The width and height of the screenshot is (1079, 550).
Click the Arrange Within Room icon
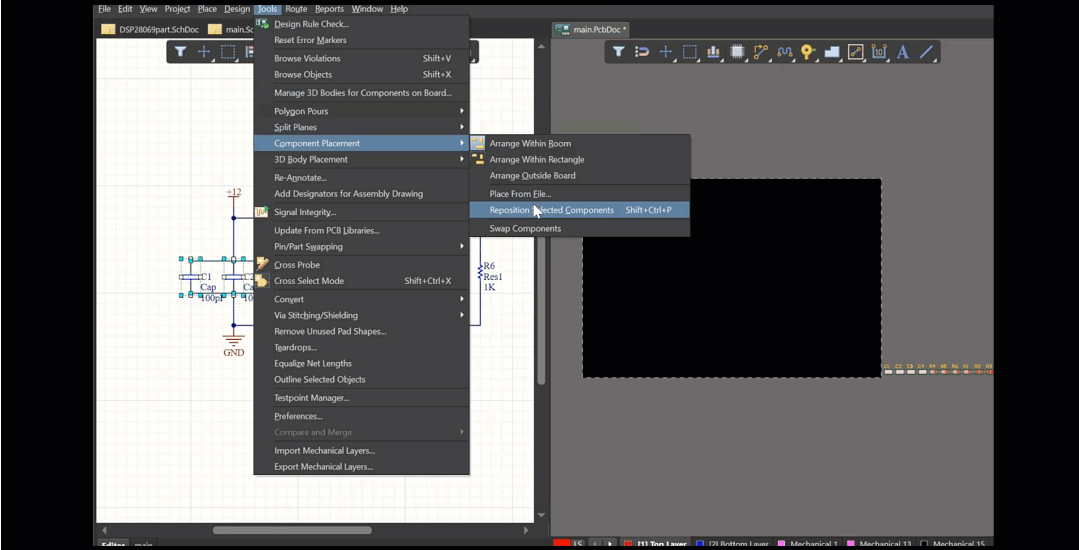pos(478,143)
